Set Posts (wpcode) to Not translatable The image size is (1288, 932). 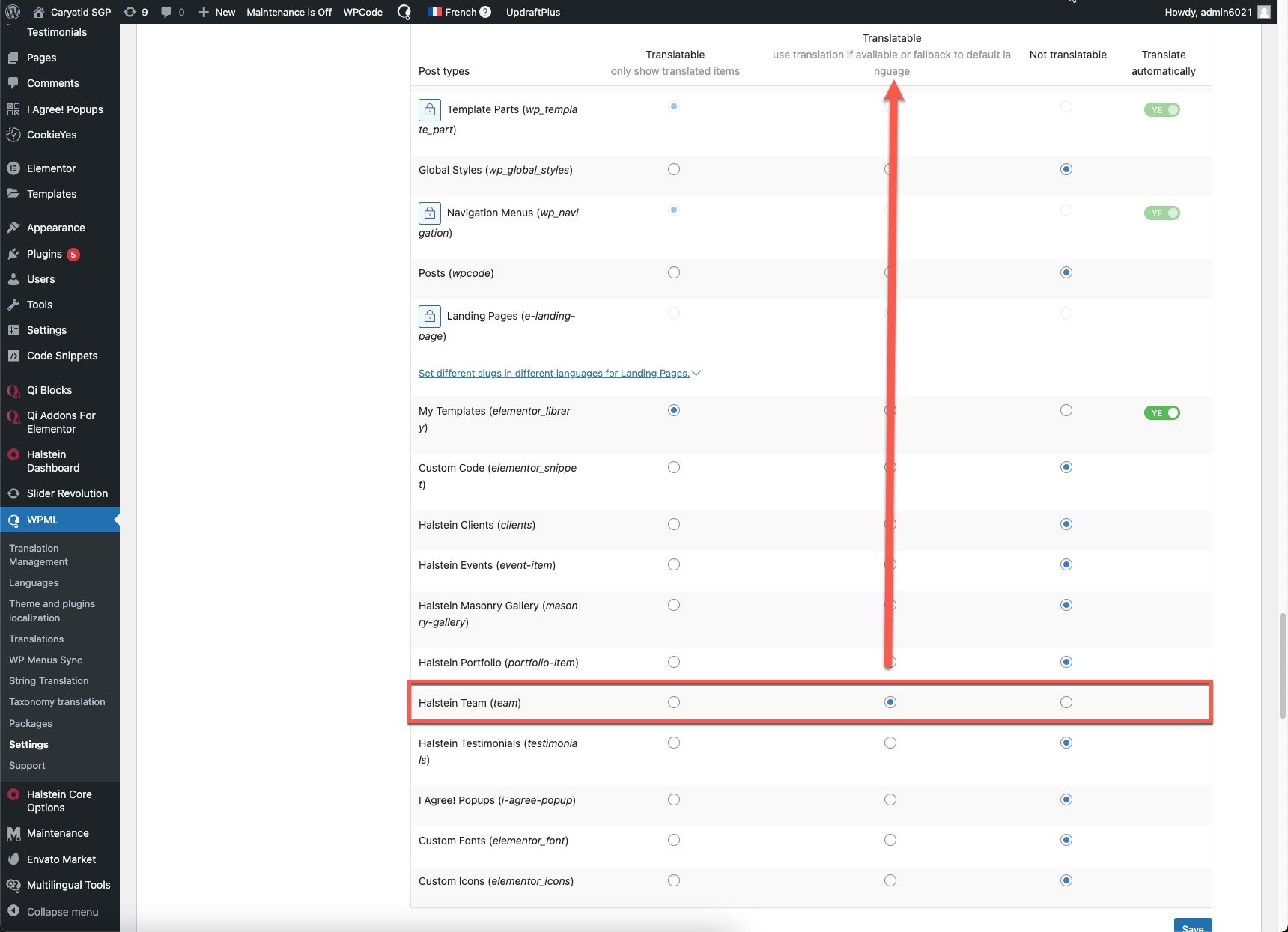1066,272
